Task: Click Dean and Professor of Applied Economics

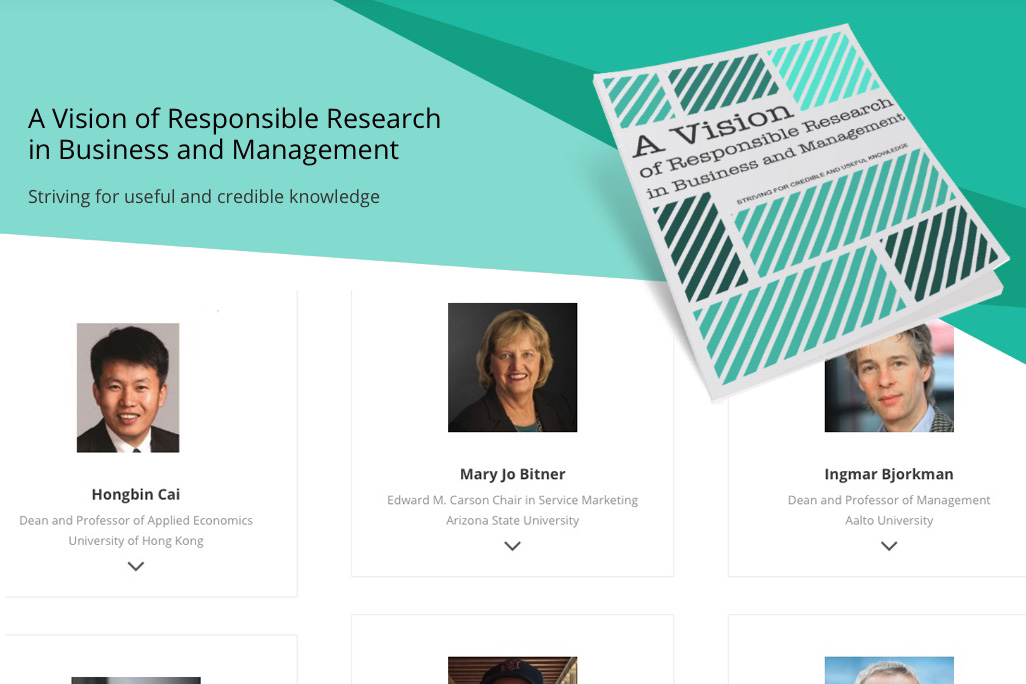Action: pyautogui.click(x=135, y=520)
